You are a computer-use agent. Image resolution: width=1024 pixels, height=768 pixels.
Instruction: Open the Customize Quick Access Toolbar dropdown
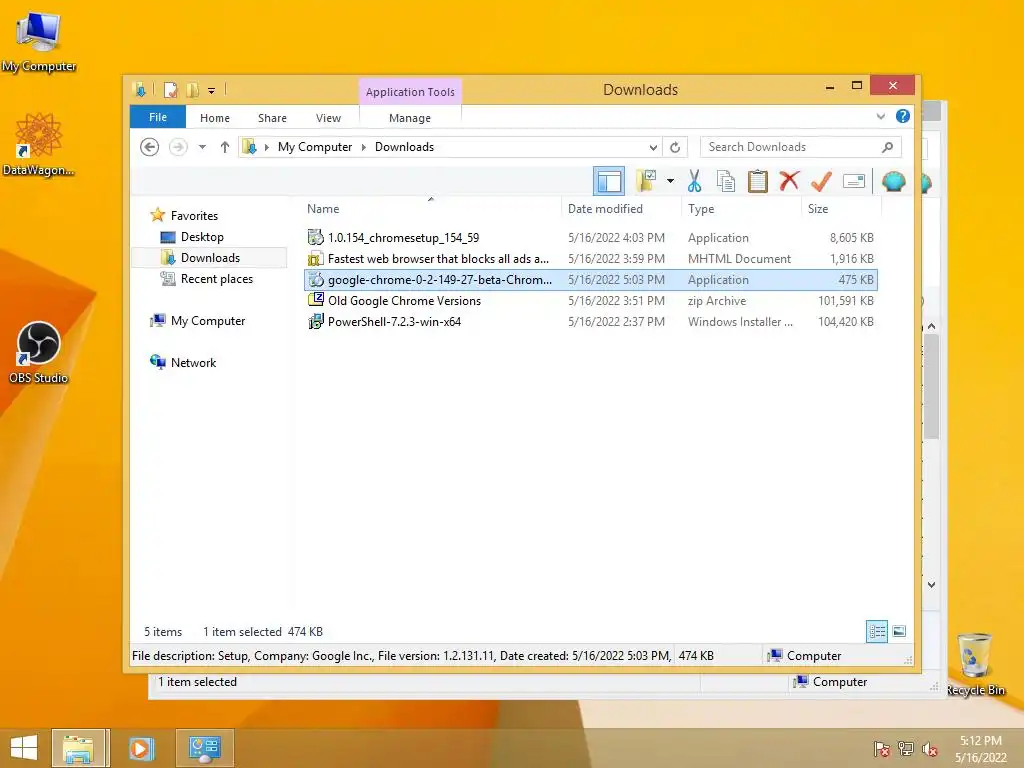(212, 91)
